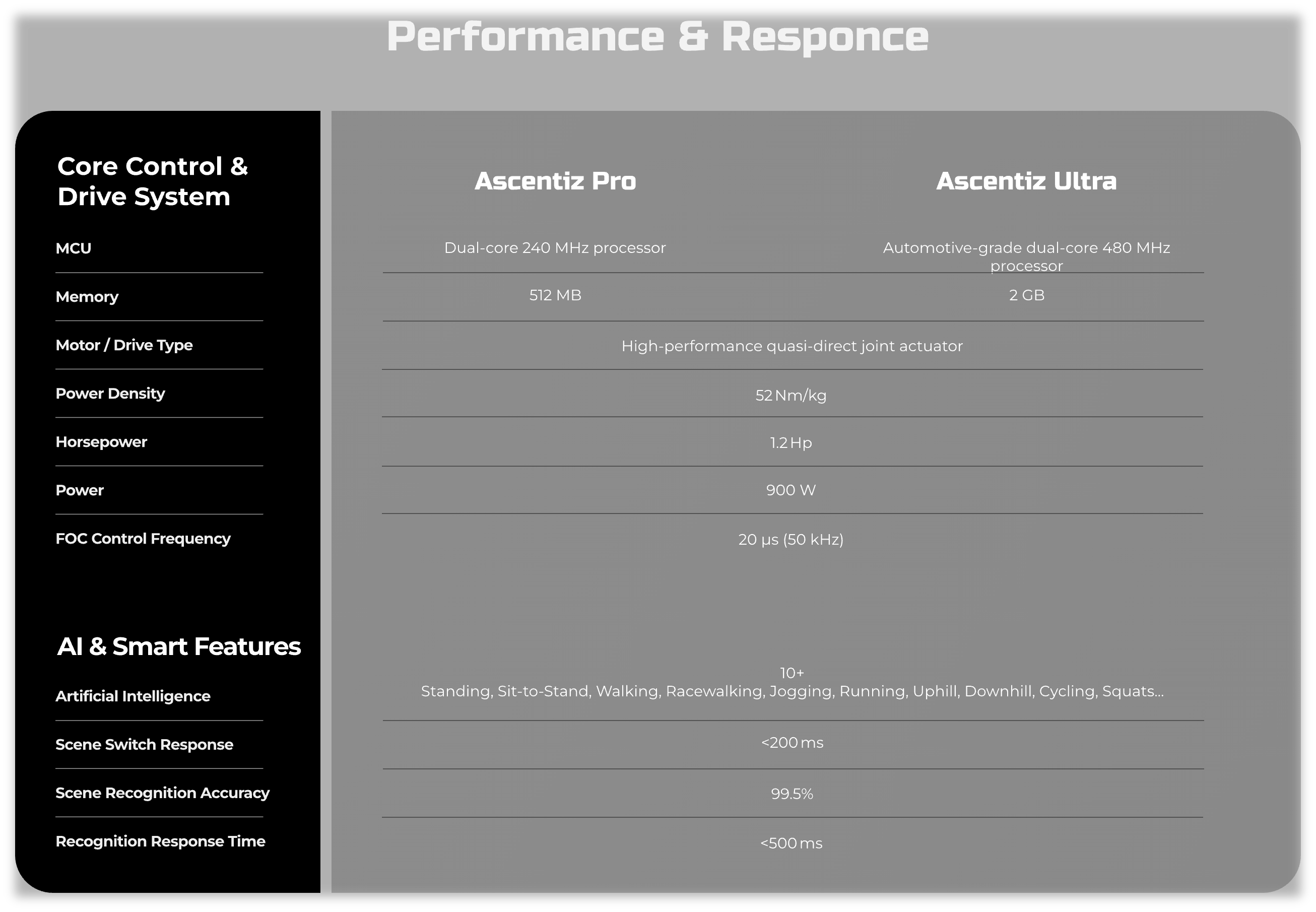The width and height of the screenshot is (1316, 912).
Task: Click the Scene Switch Response label
Action: pos(144,744)
